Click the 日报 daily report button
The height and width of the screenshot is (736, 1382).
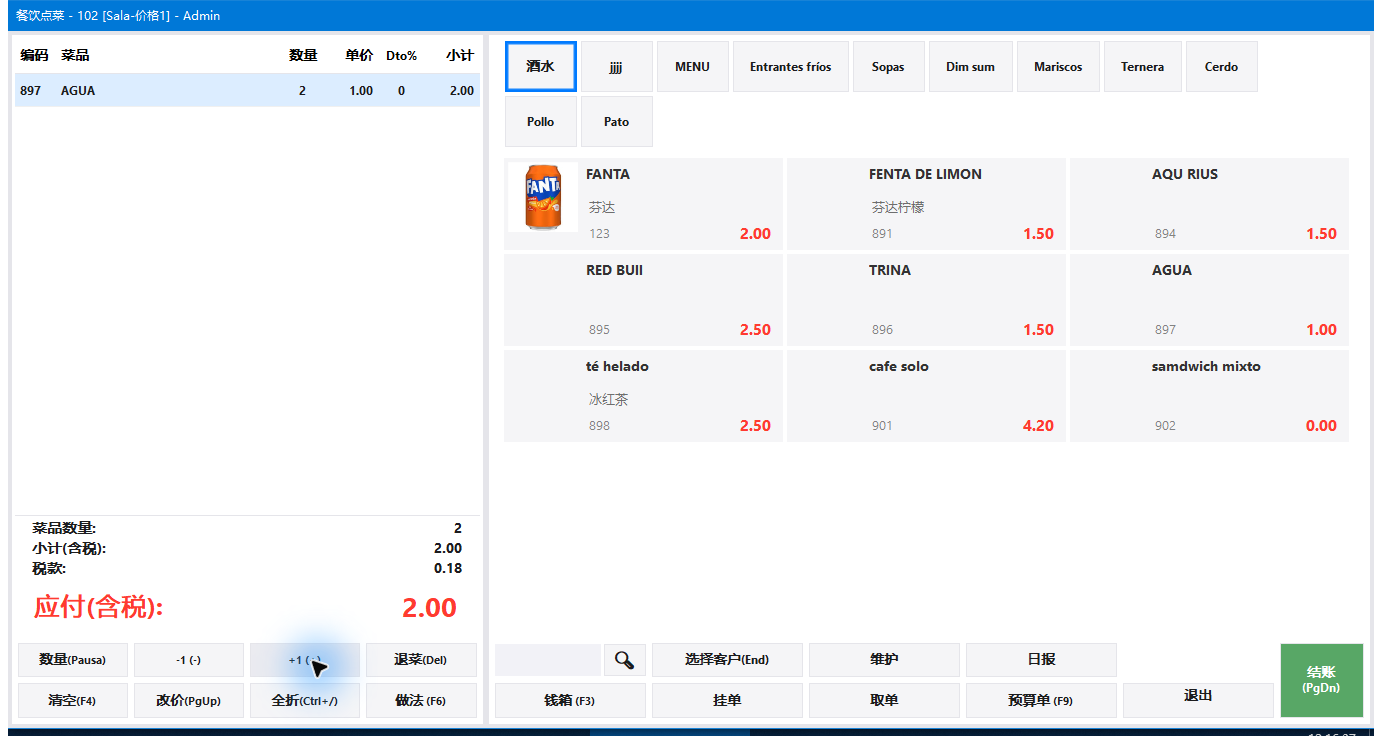(1041, 660)
